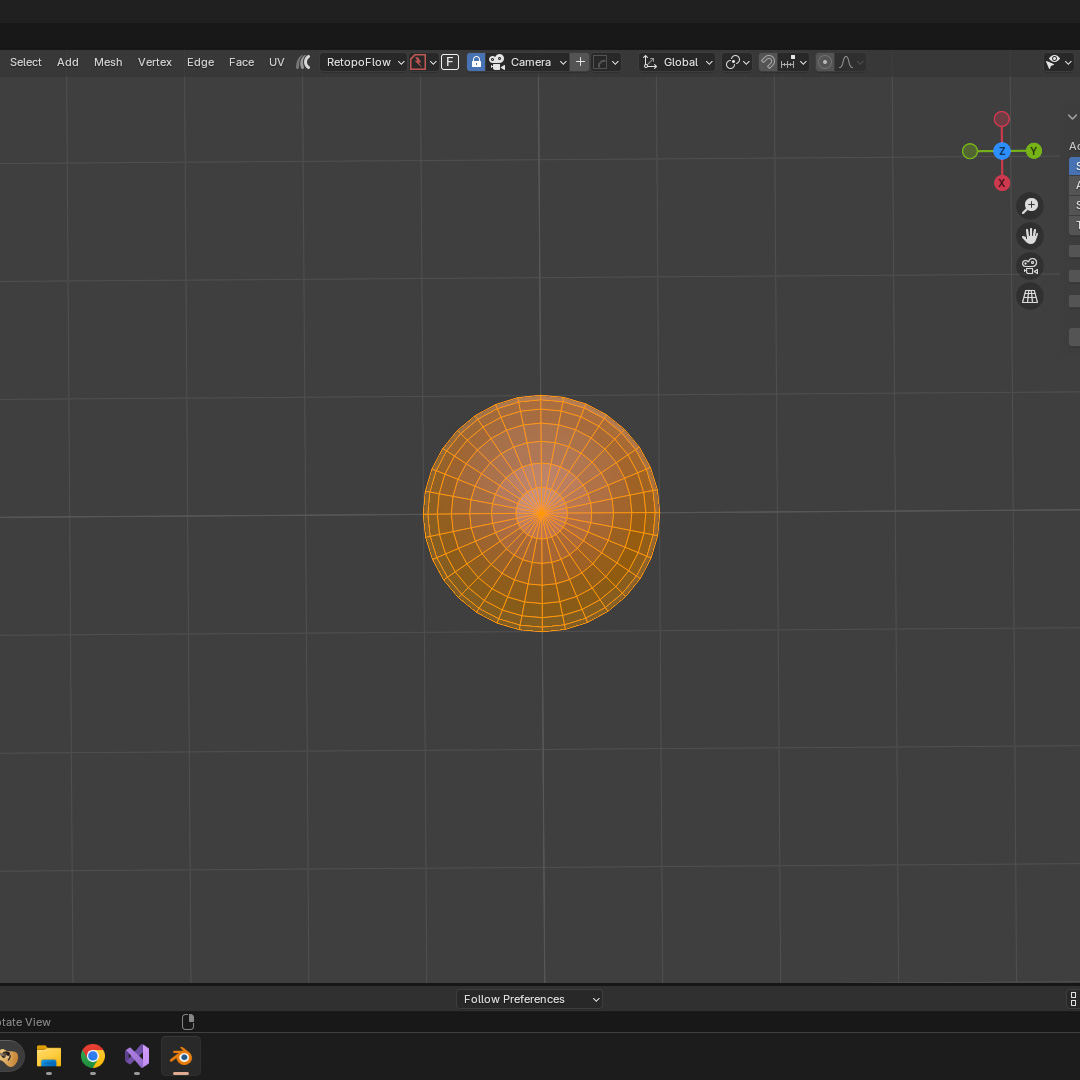The image size is (1080, 1080).
Task: Click the RetopoFlow logo icon
Action: [304, 62]
